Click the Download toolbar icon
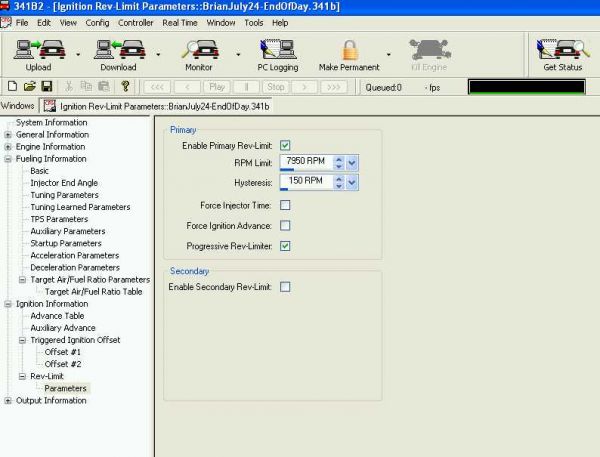This screenshot has width=600, height=457. (x=118, y=51)
